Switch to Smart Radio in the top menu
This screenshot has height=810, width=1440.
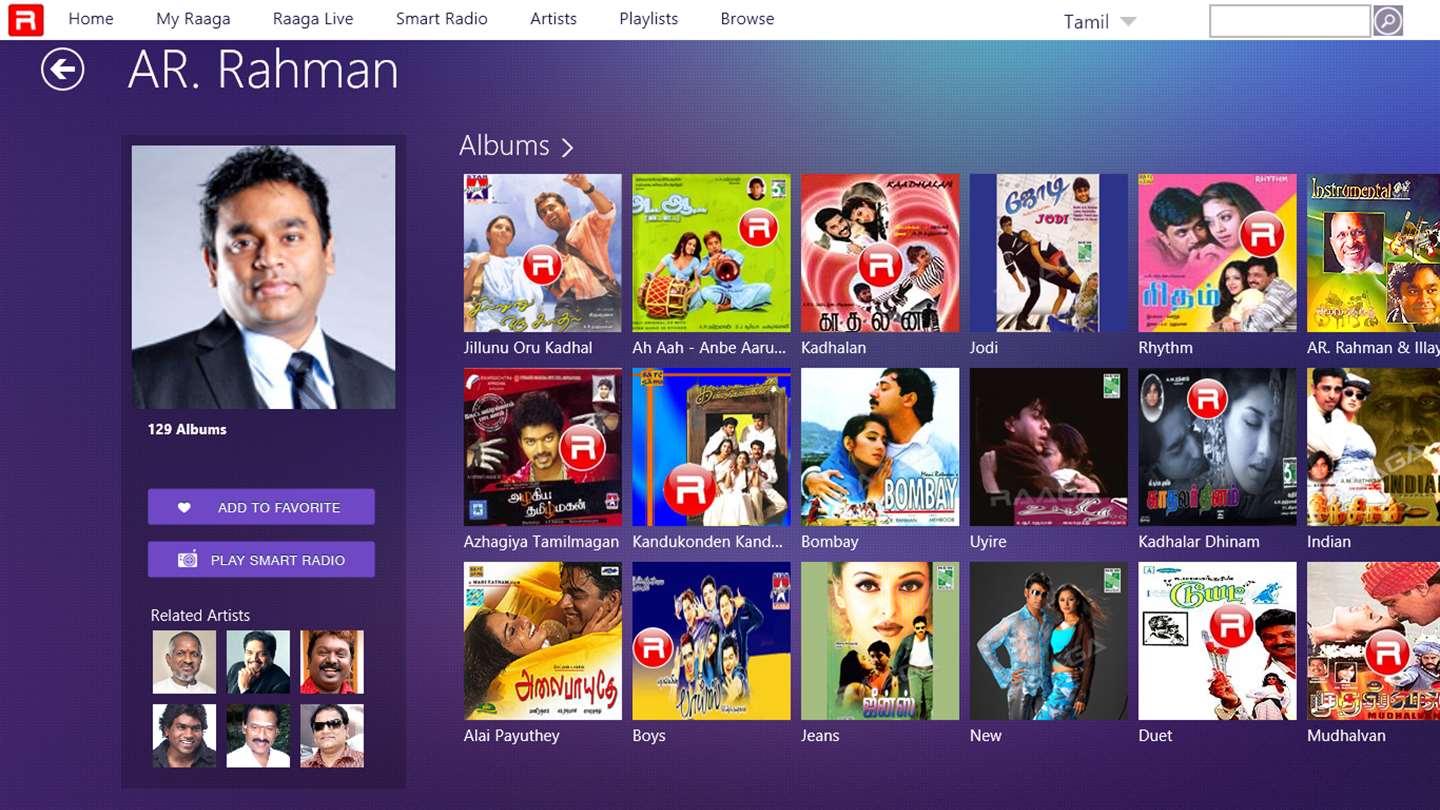coord(442,19)
